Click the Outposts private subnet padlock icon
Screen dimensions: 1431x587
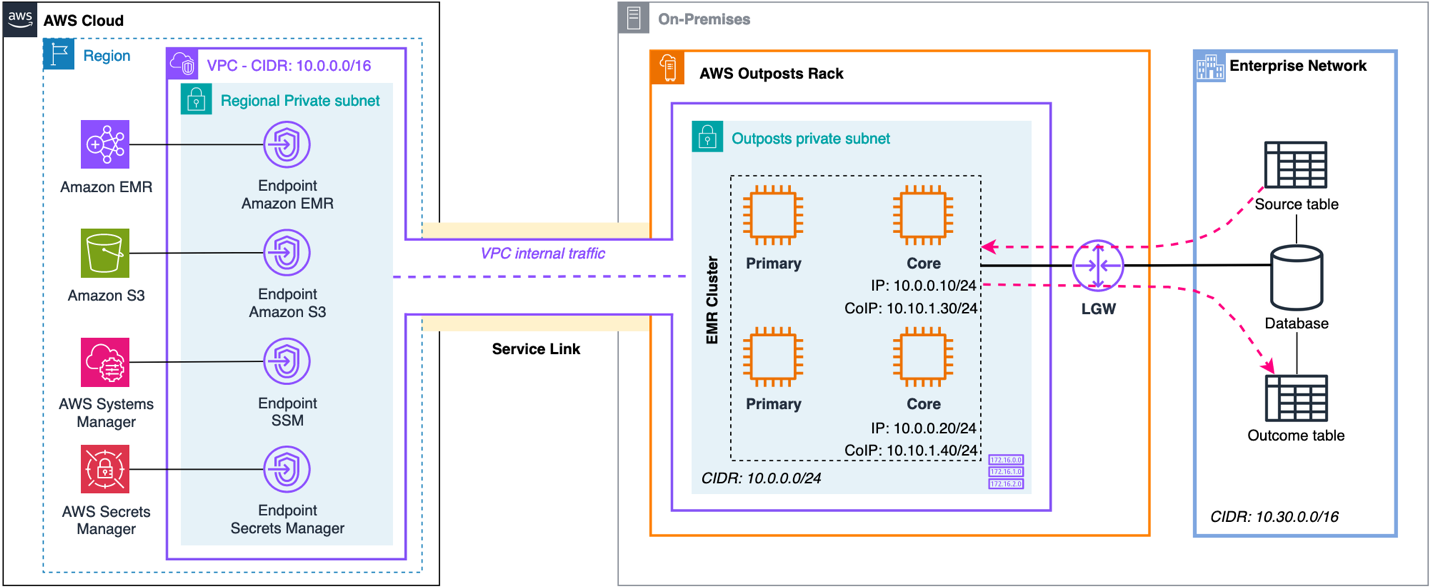tap(708, 138)
